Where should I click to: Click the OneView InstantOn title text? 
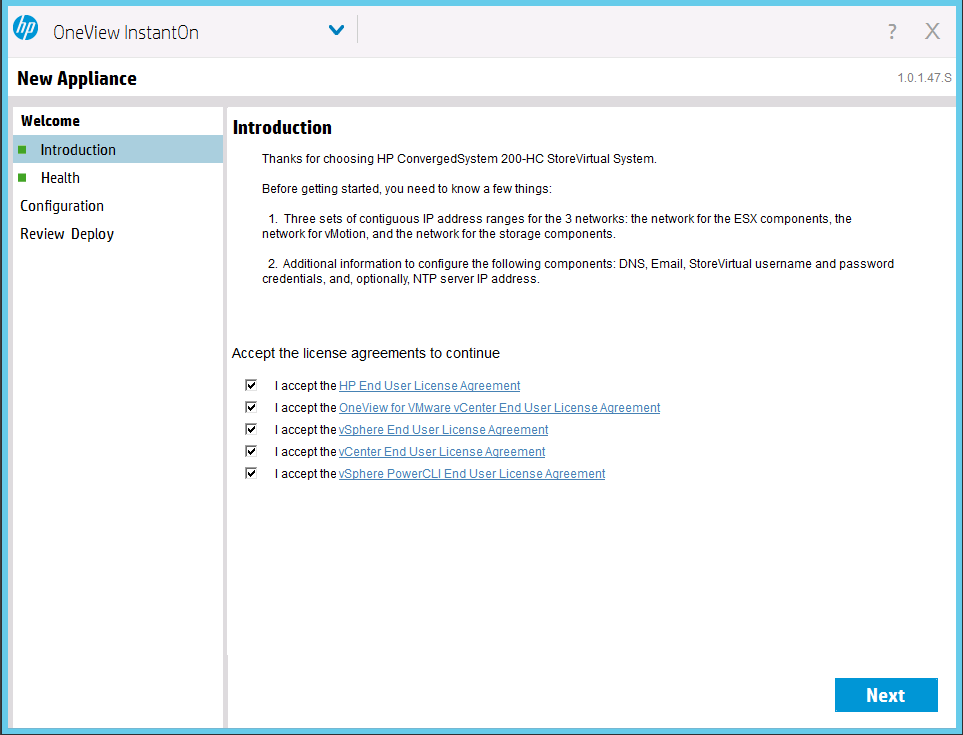(x=126, y=32)
